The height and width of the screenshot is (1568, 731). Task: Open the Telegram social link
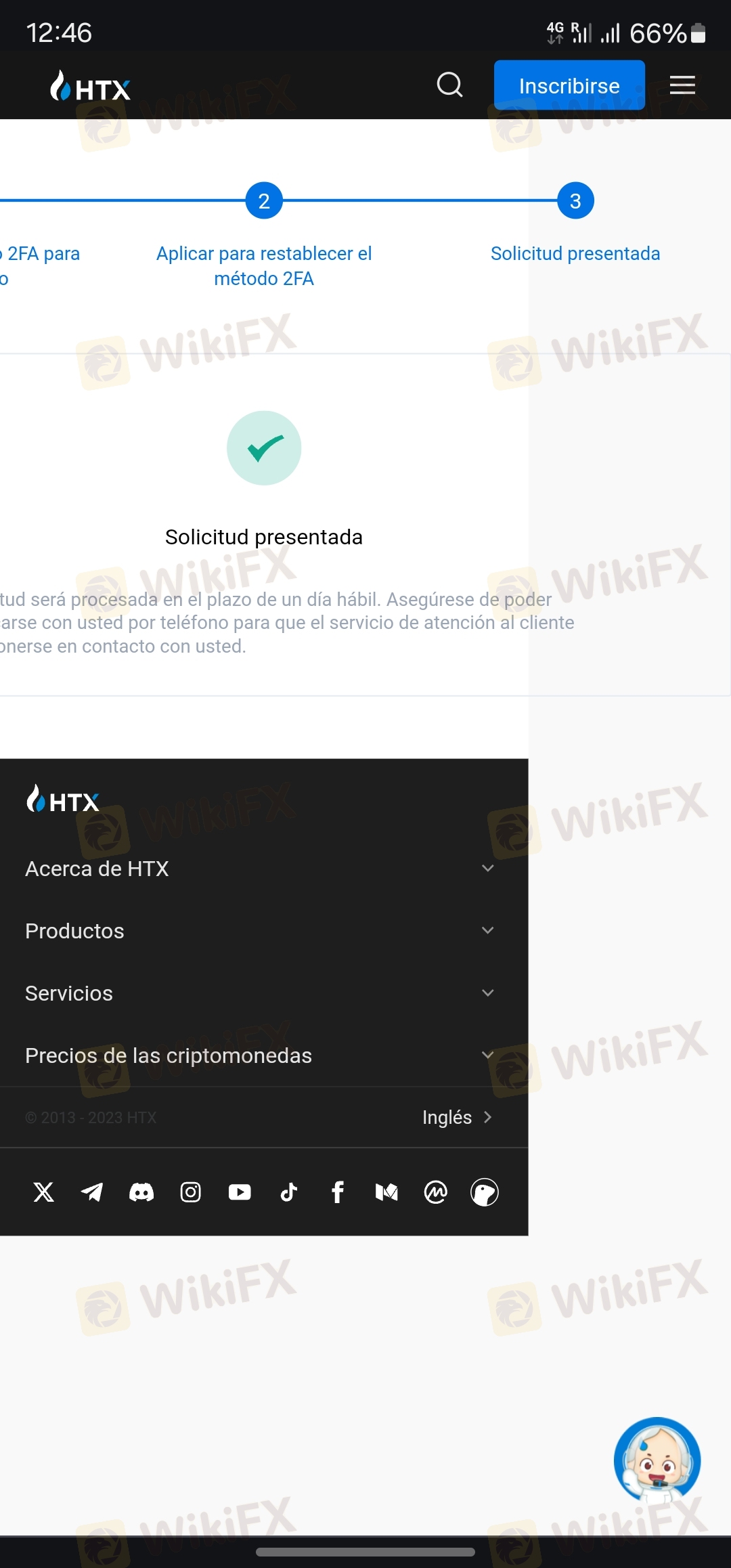click(92, 1192)
